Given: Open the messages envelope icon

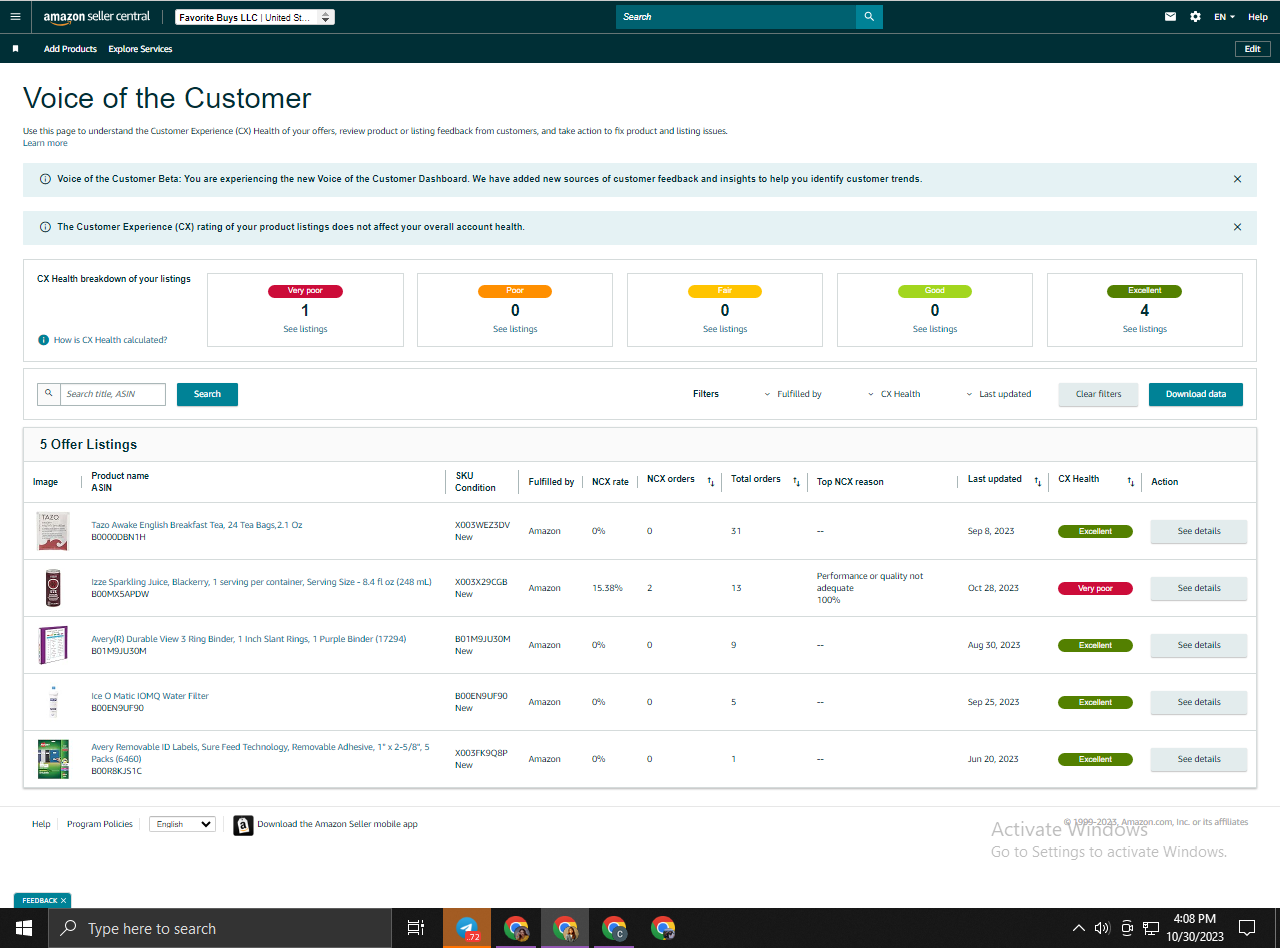Looking at the screenshot, I should pos(1170,17).
